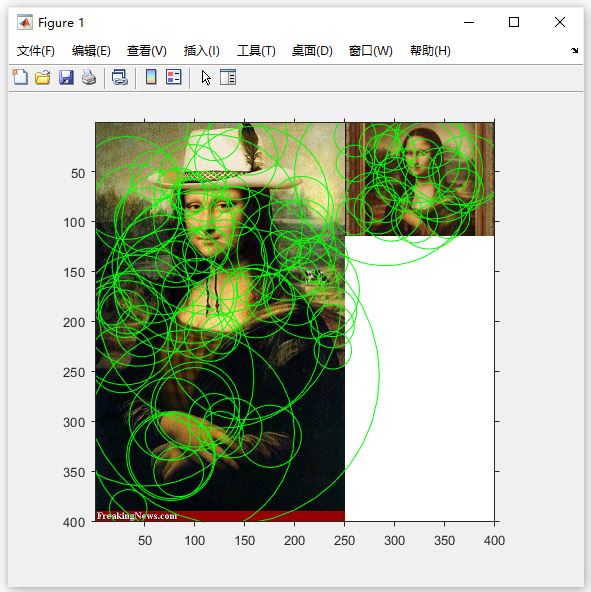The height and width of the screenshot is (592, 591).
Task: Open the 工具(T) menu
Action: (256, 51)
